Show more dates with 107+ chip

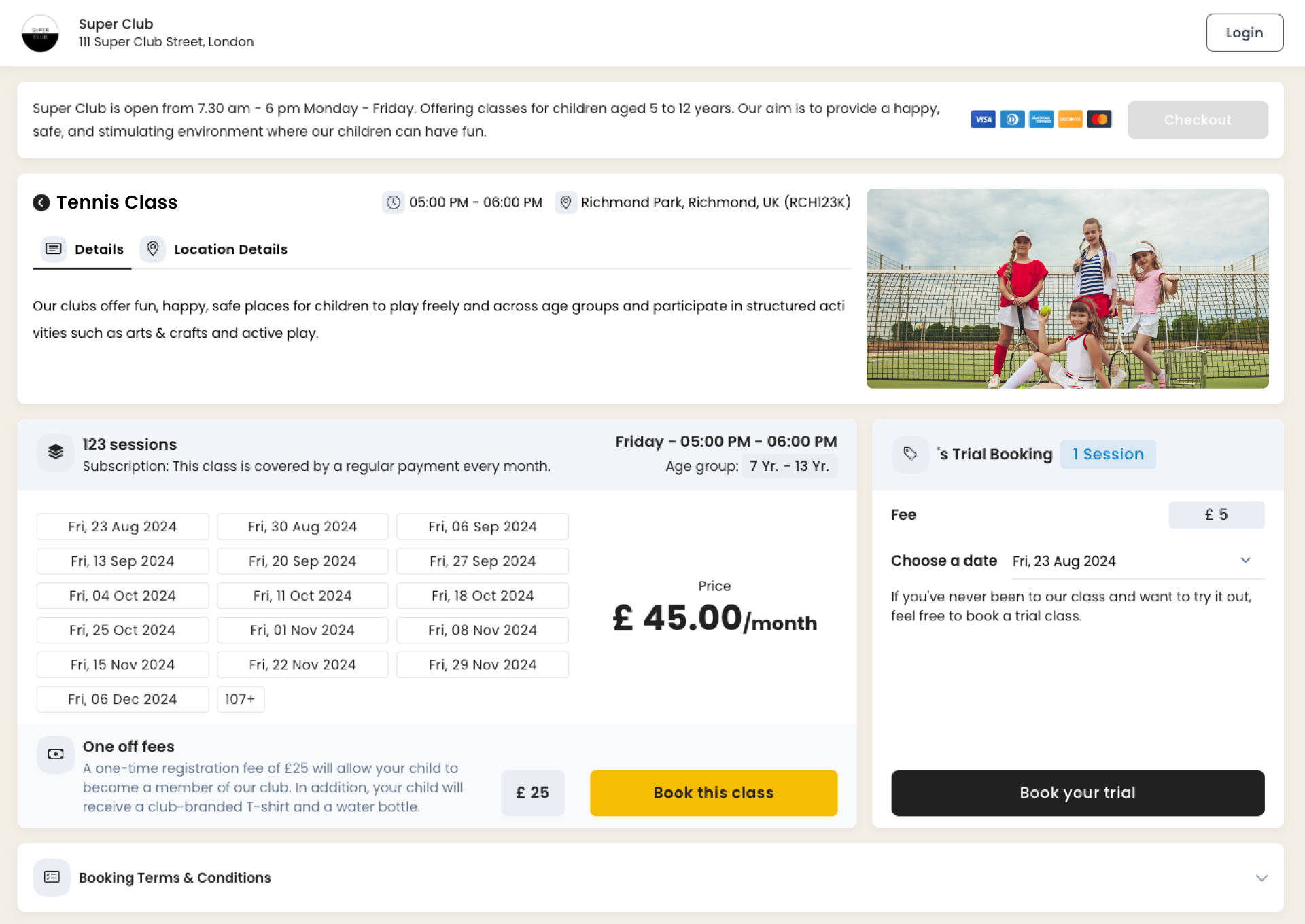point(240,699)
